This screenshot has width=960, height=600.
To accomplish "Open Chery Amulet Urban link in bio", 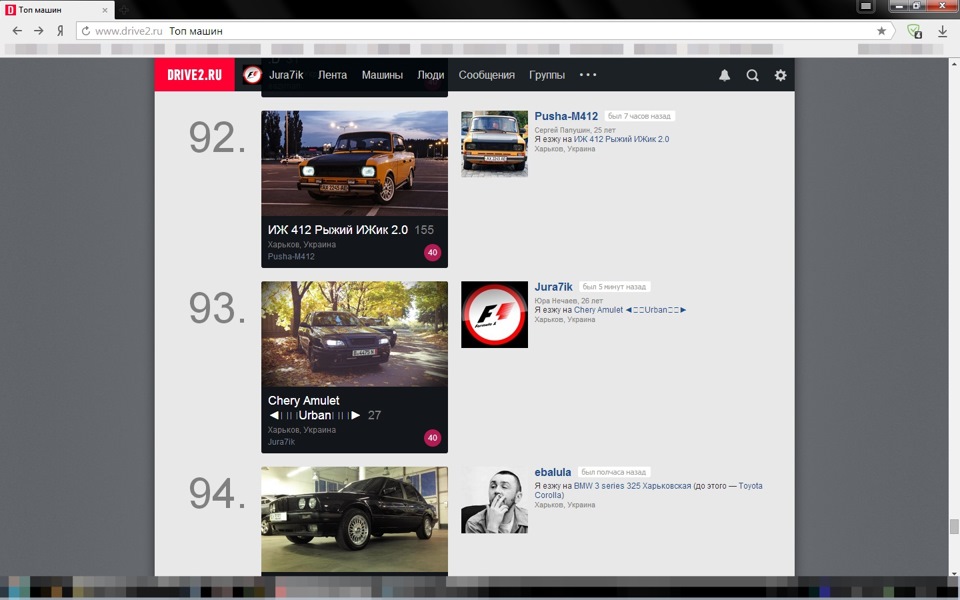I will coord(630,310).
